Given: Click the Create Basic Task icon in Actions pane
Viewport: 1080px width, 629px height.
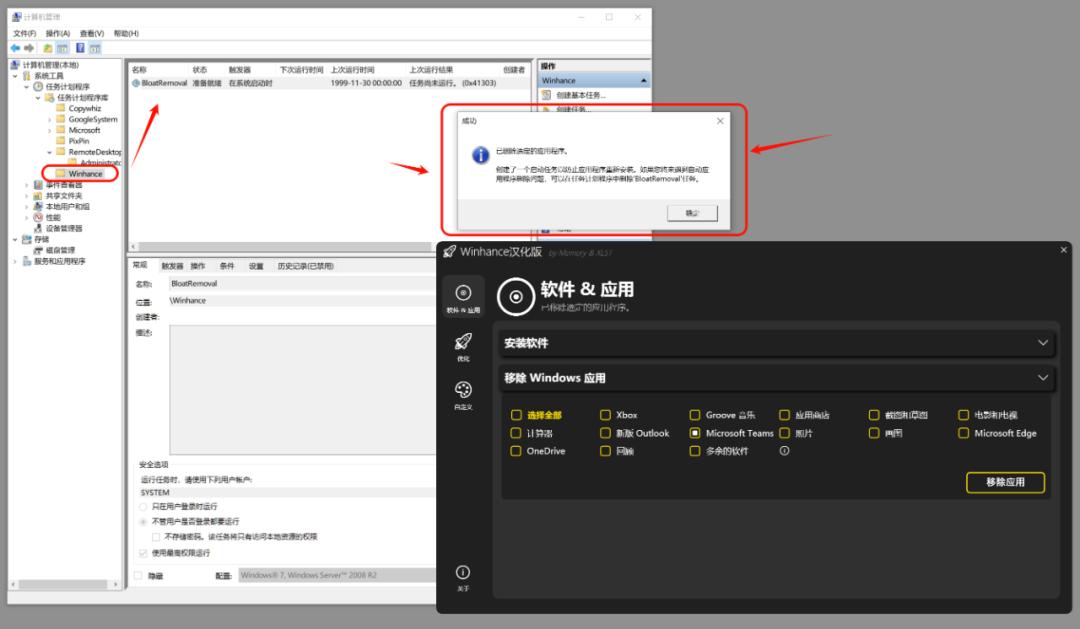Looking at the screenshot, I should pyautogui.click(x=546, y=95).
